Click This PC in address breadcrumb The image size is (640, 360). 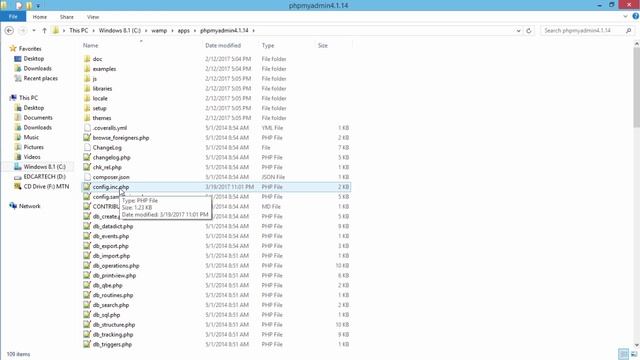[x=78, y=31]
